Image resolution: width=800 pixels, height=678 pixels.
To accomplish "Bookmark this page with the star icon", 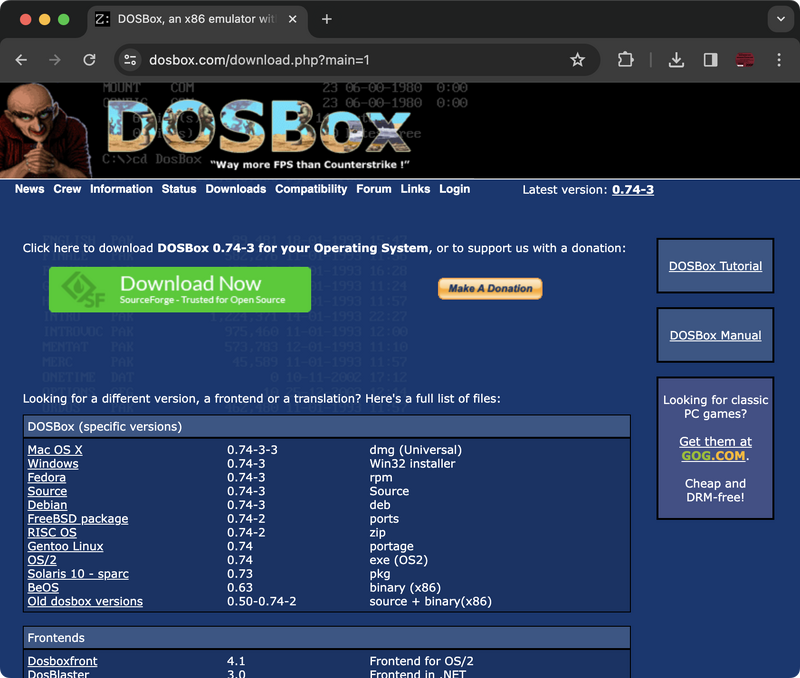I will 577,60.
